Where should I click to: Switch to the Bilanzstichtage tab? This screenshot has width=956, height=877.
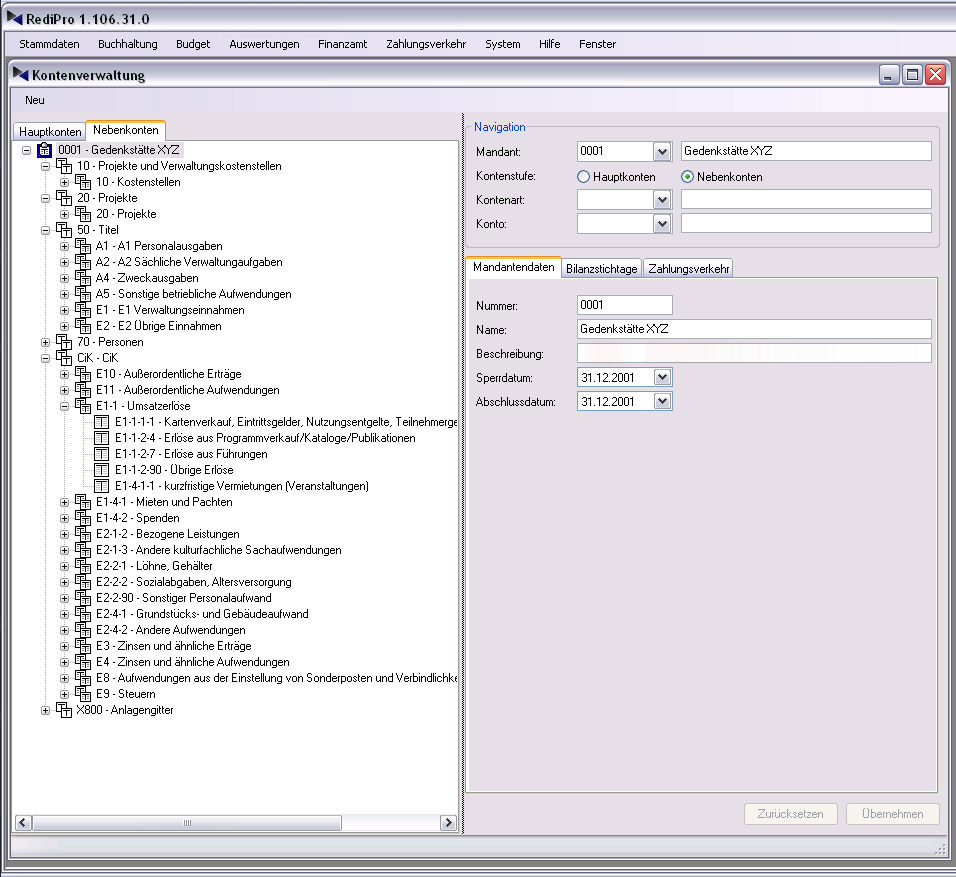(x=601, y=268)
